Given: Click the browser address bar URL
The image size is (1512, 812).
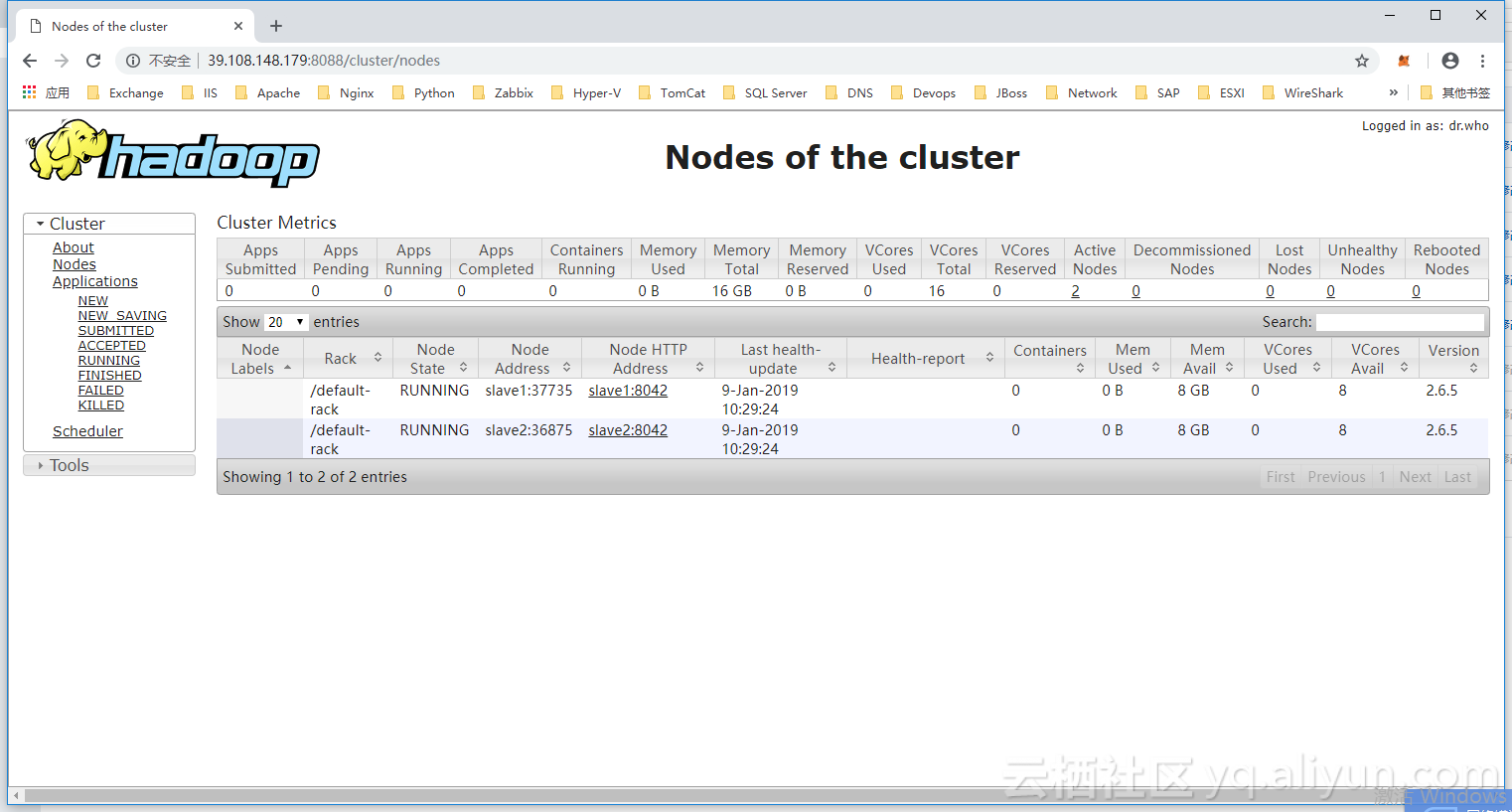Looking at the screenshot, I should (x=324, y=61).
